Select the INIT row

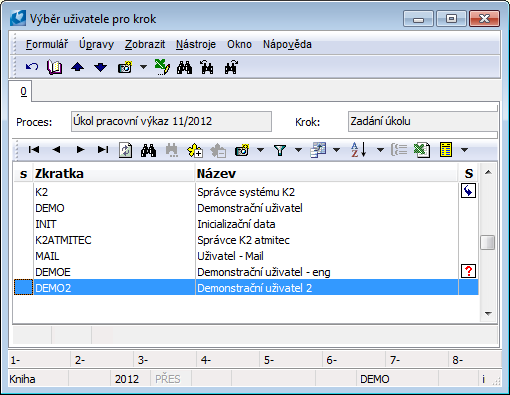click(246, 224)
